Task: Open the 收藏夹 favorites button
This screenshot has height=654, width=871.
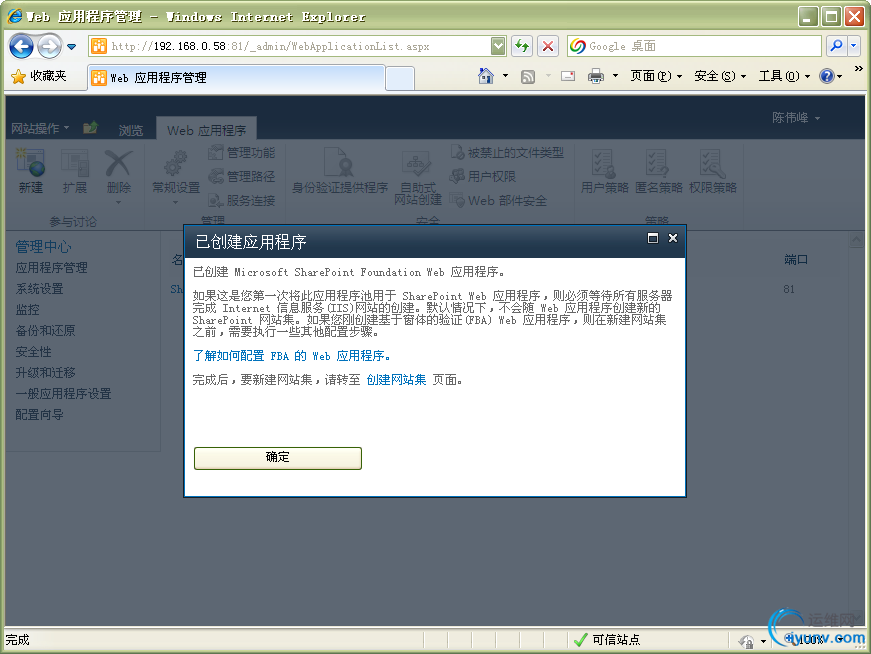Action: [39, 76]
